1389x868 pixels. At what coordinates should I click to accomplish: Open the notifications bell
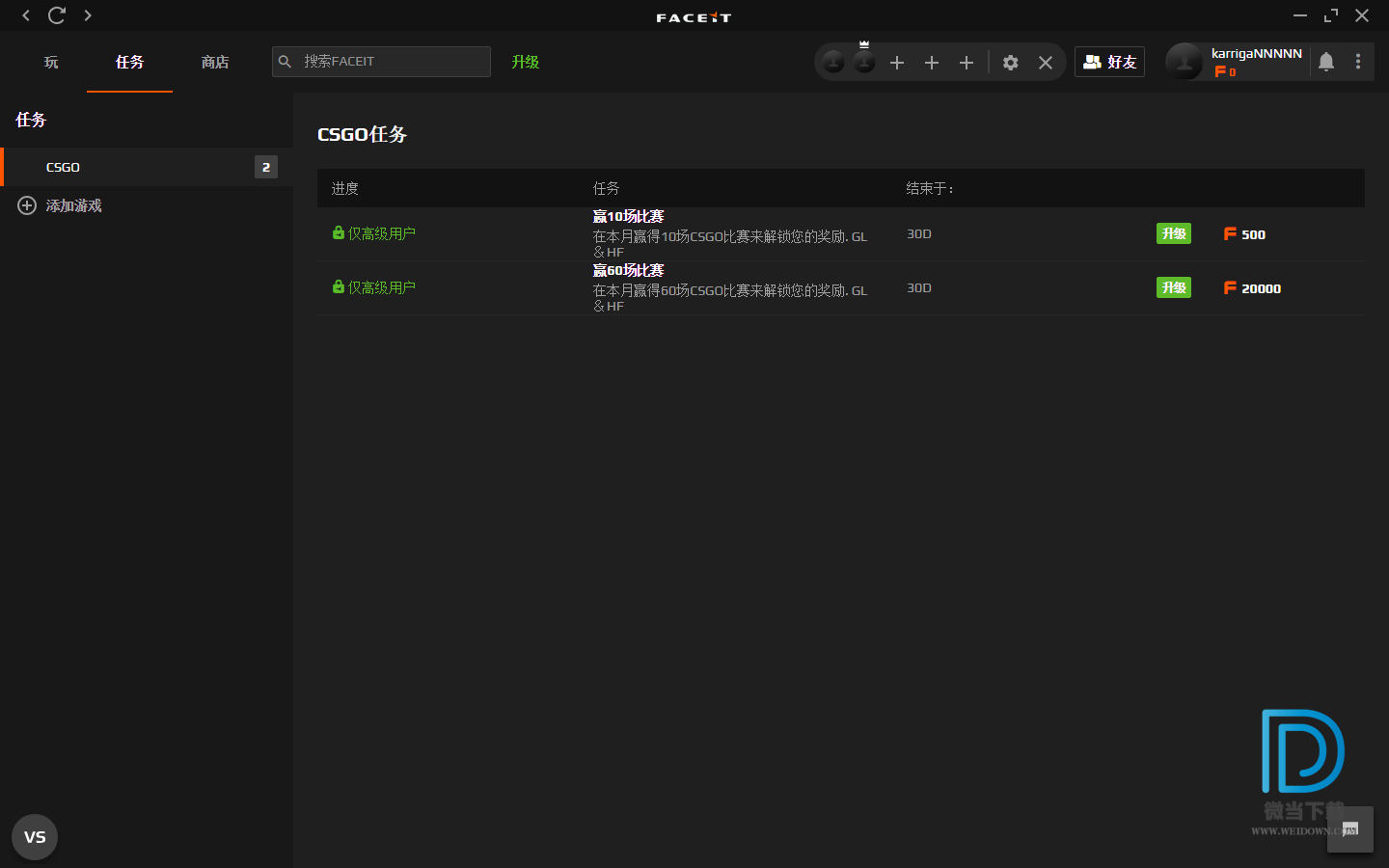[1326, 62]
